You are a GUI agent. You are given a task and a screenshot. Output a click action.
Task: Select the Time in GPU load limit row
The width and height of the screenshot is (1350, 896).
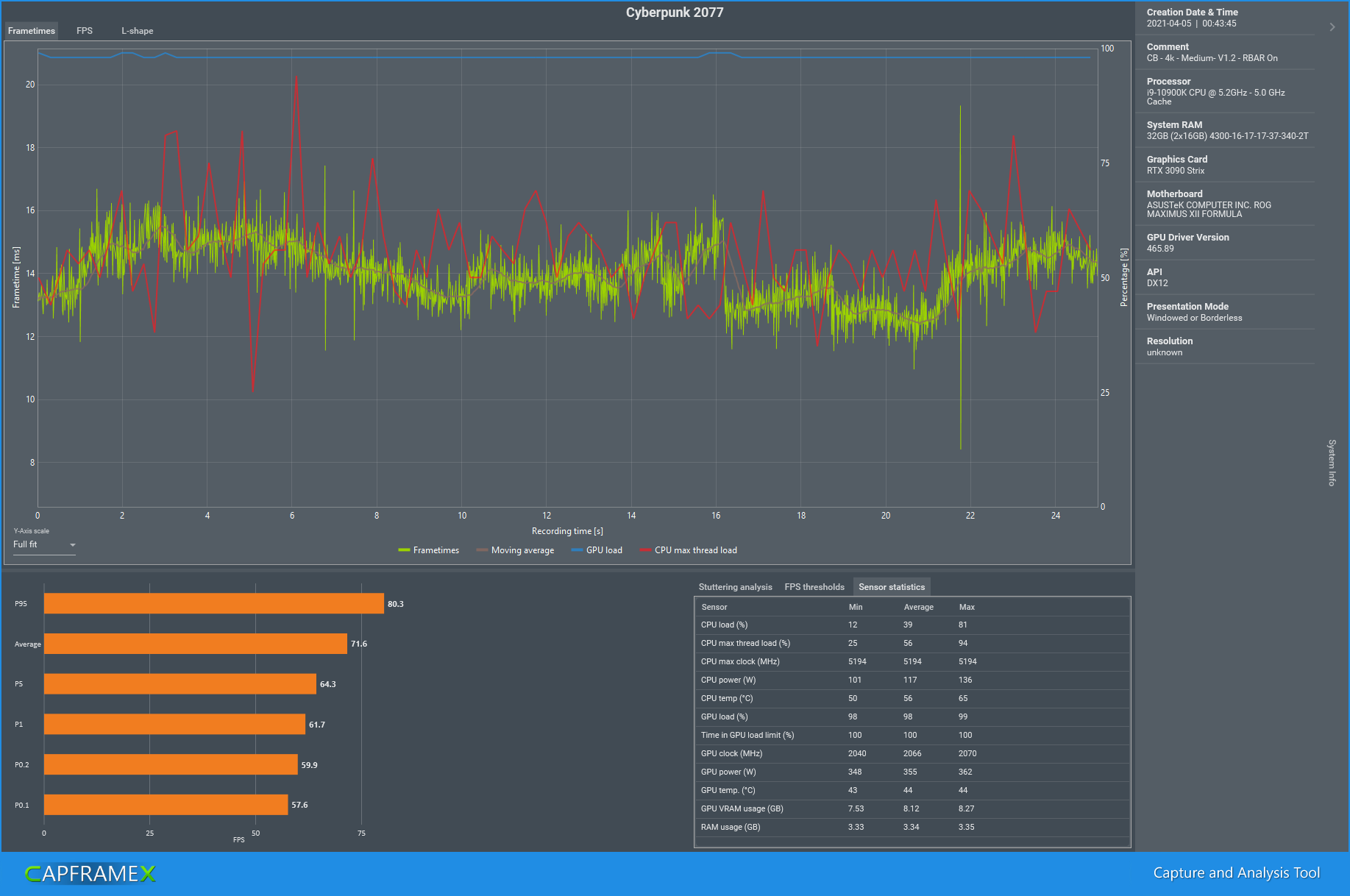(x=912, y=736)
